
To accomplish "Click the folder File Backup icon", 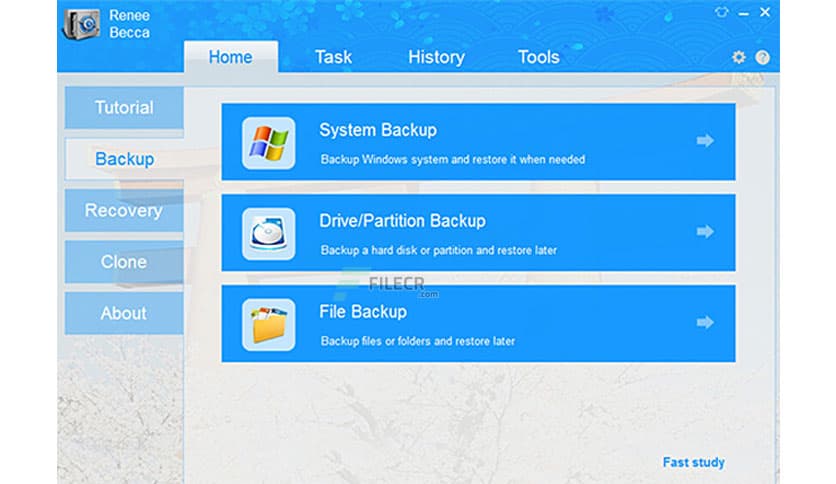I will (268, 325).
